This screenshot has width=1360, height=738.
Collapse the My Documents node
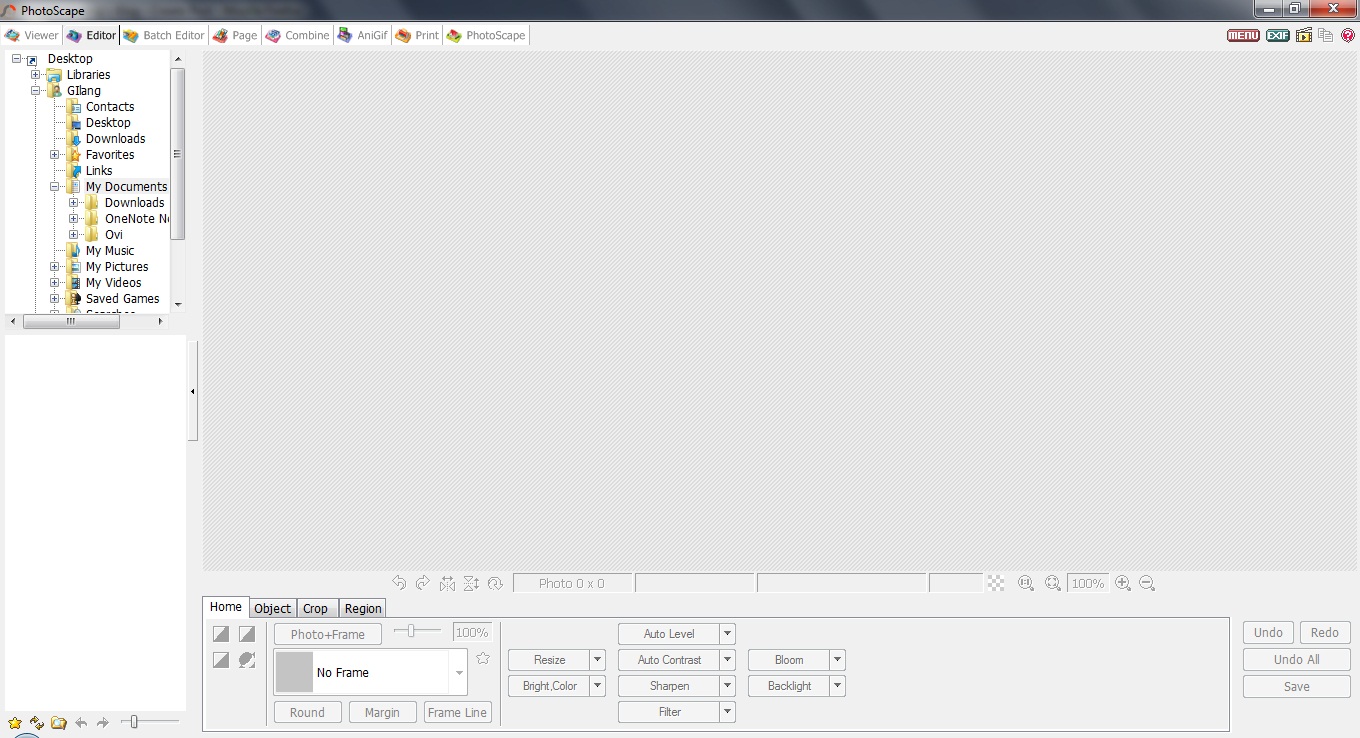pos(55,187)
